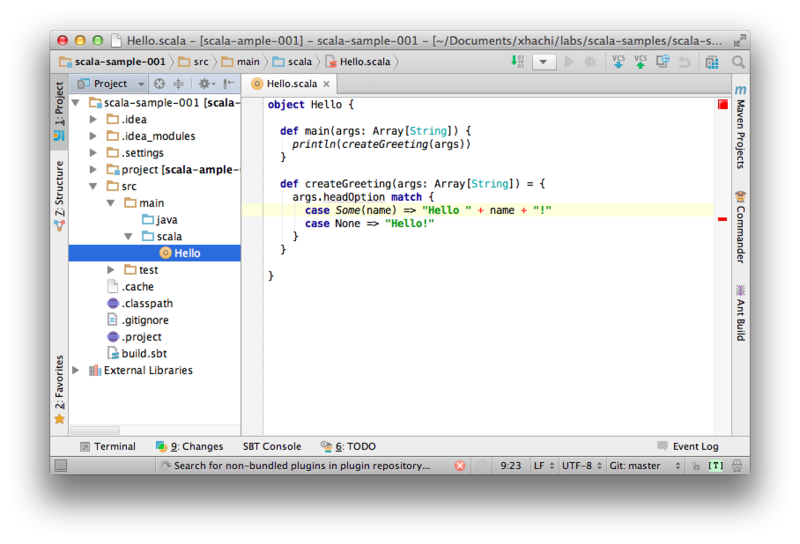Click VCS Update Project icon
Viewport: 800px width, 544px height.
[x=618, y=62]
